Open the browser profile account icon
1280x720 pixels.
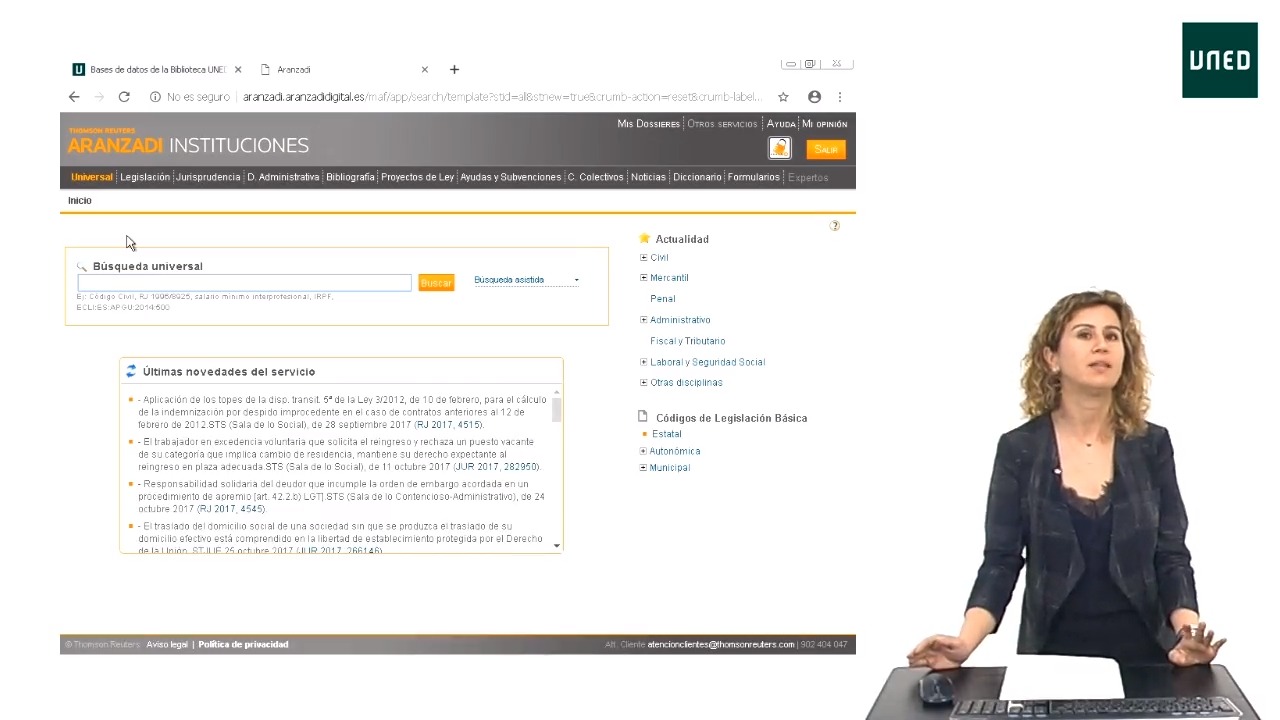[x=814, y=97]
